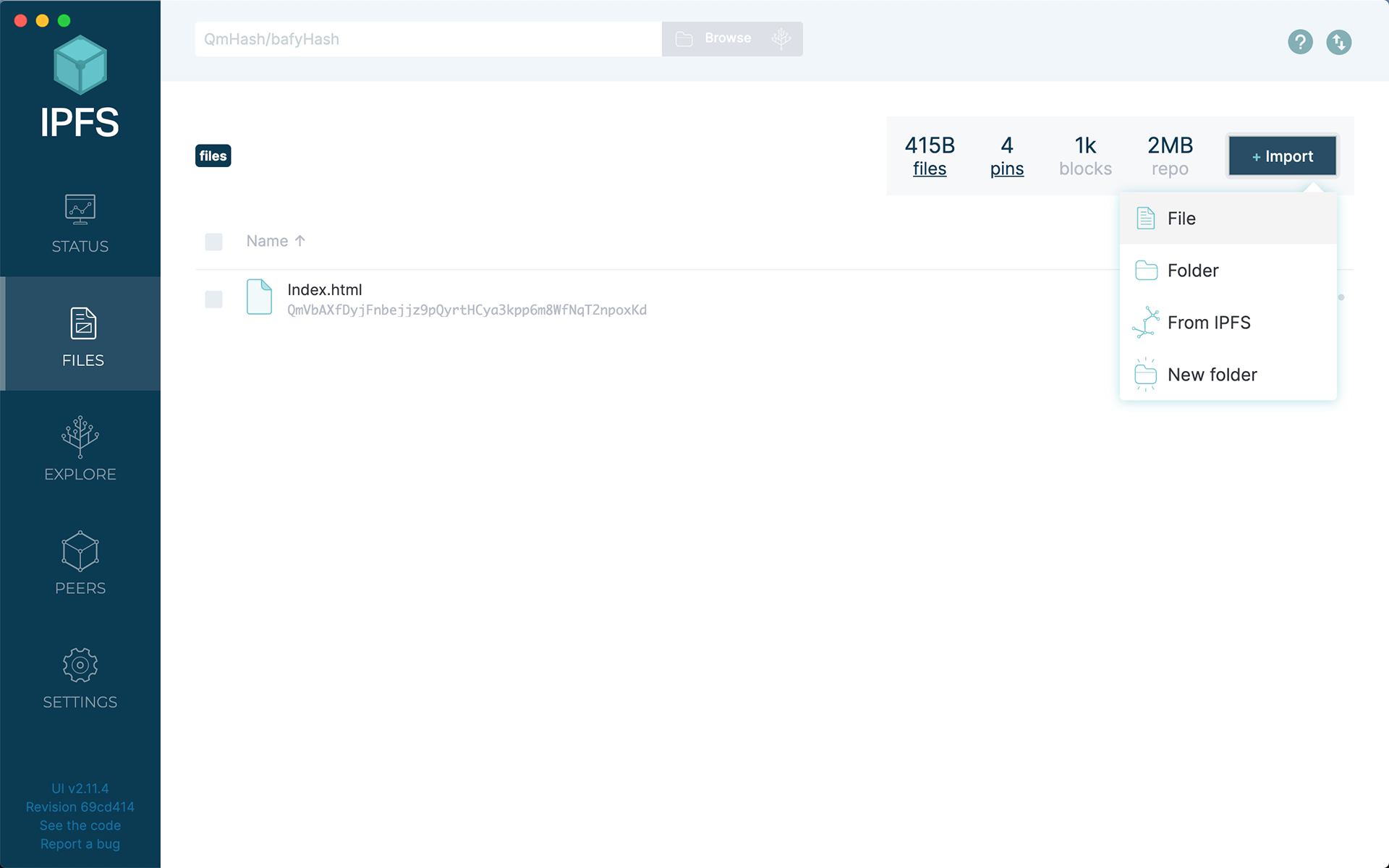The width and height of the screenshot is (1389, 868).
Task: Click the folder icon in Browse button
Action: tap(684, 39)
